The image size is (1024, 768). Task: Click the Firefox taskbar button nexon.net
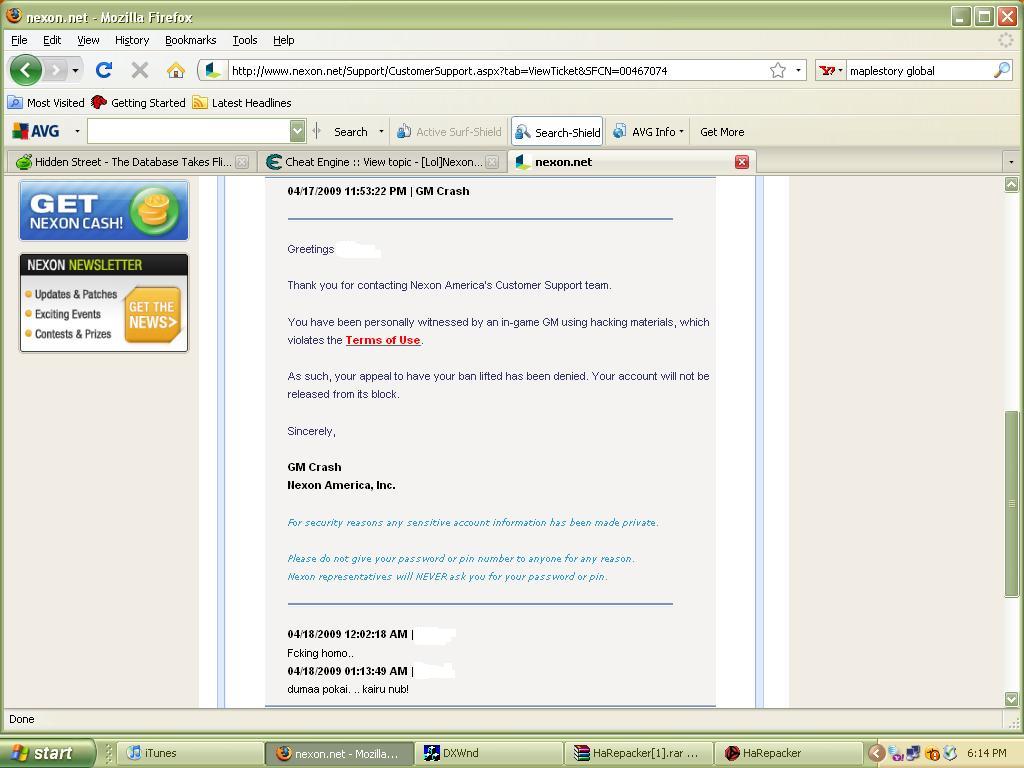point(340,753)
